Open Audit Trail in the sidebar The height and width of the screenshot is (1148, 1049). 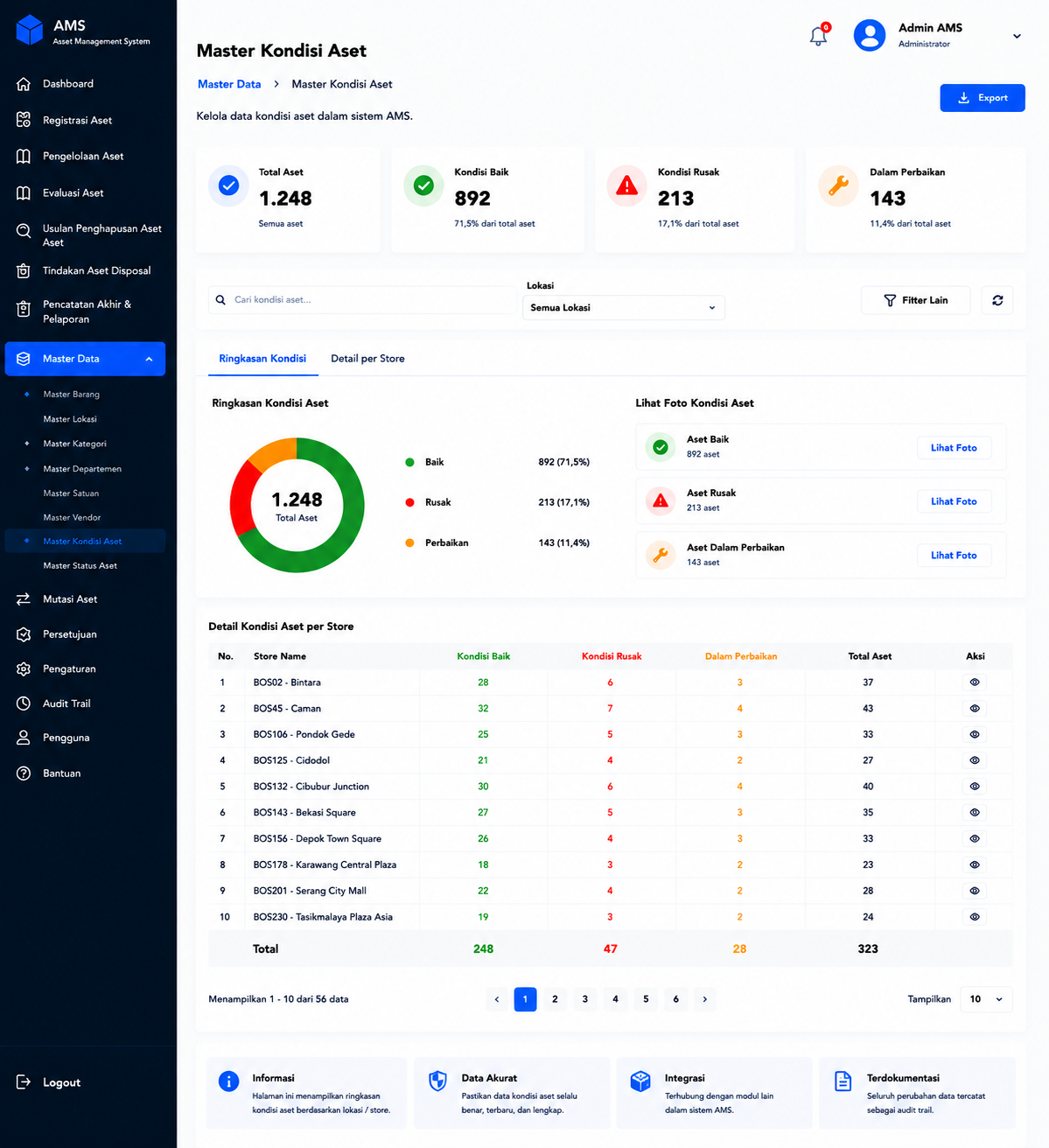coord(66,703)
